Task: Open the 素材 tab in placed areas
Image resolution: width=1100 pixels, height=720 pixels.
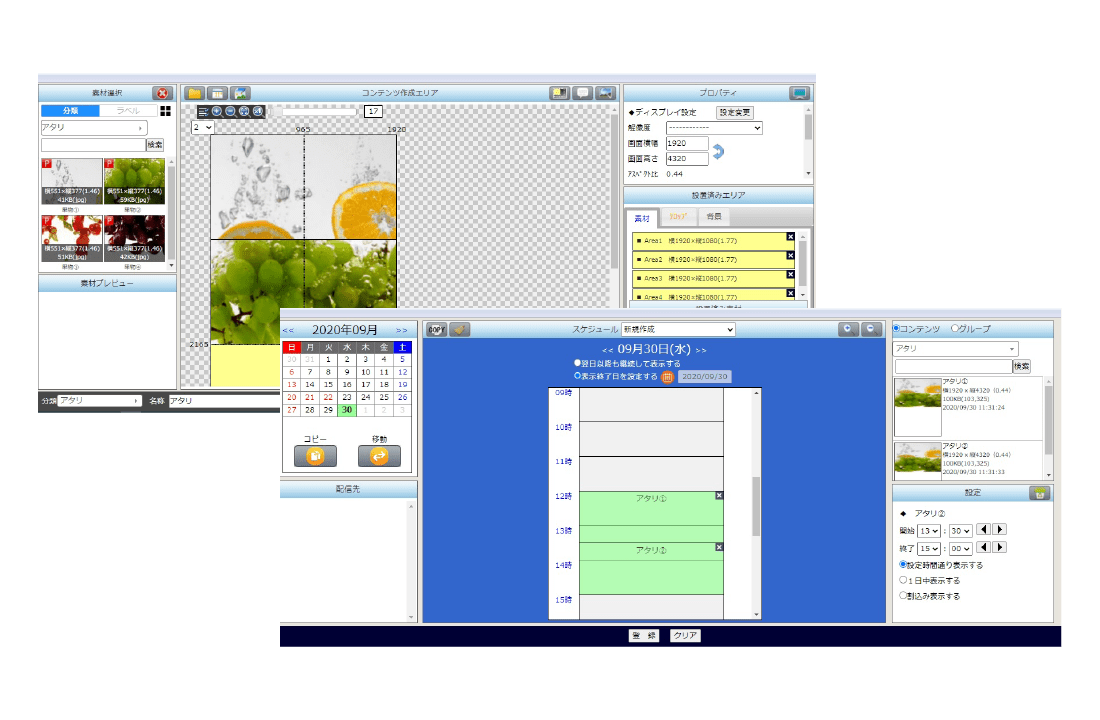Action: [642, 218]
